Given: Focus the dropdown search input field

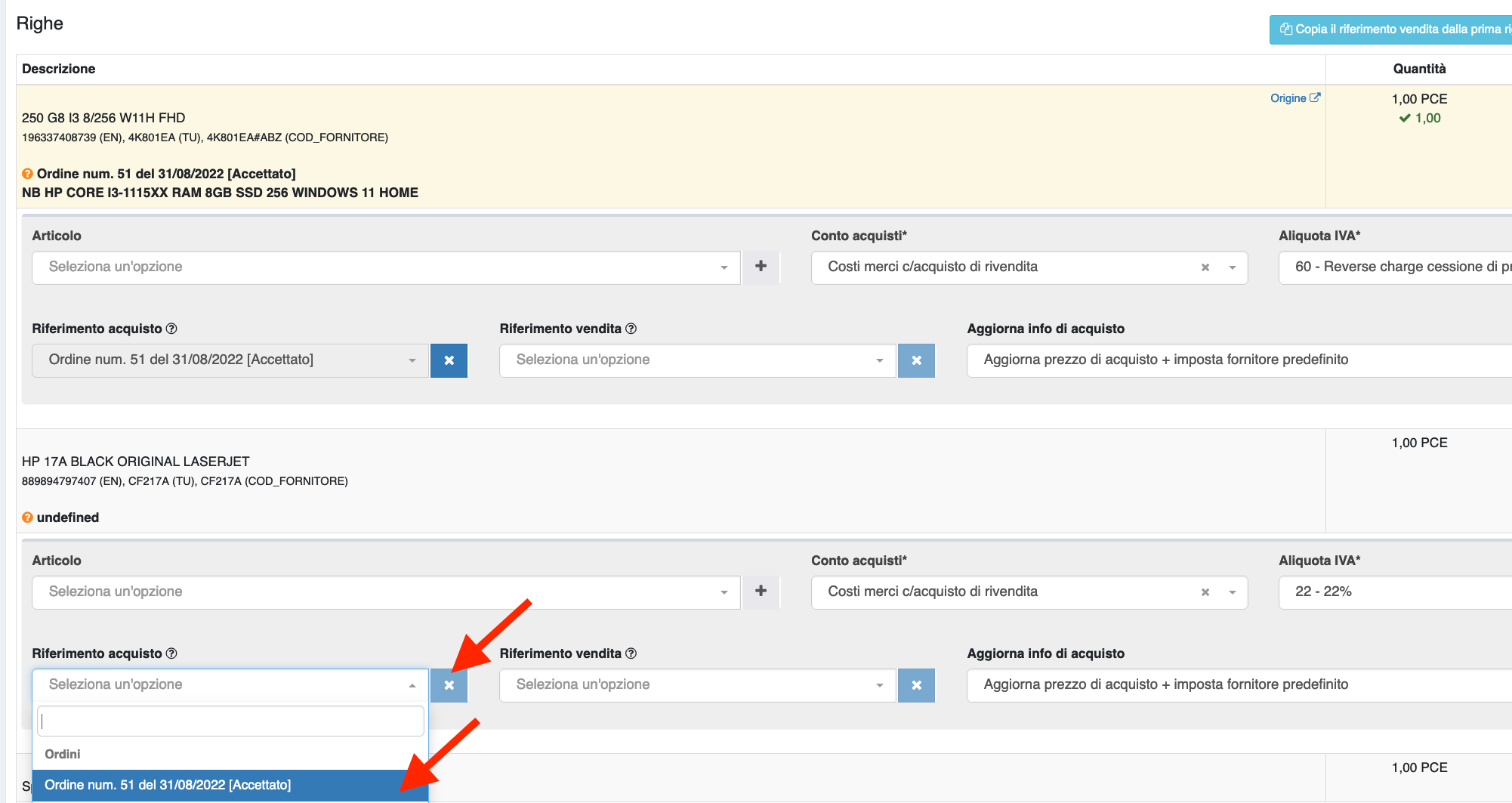Looking at the screenshot, I should [230, 721].
